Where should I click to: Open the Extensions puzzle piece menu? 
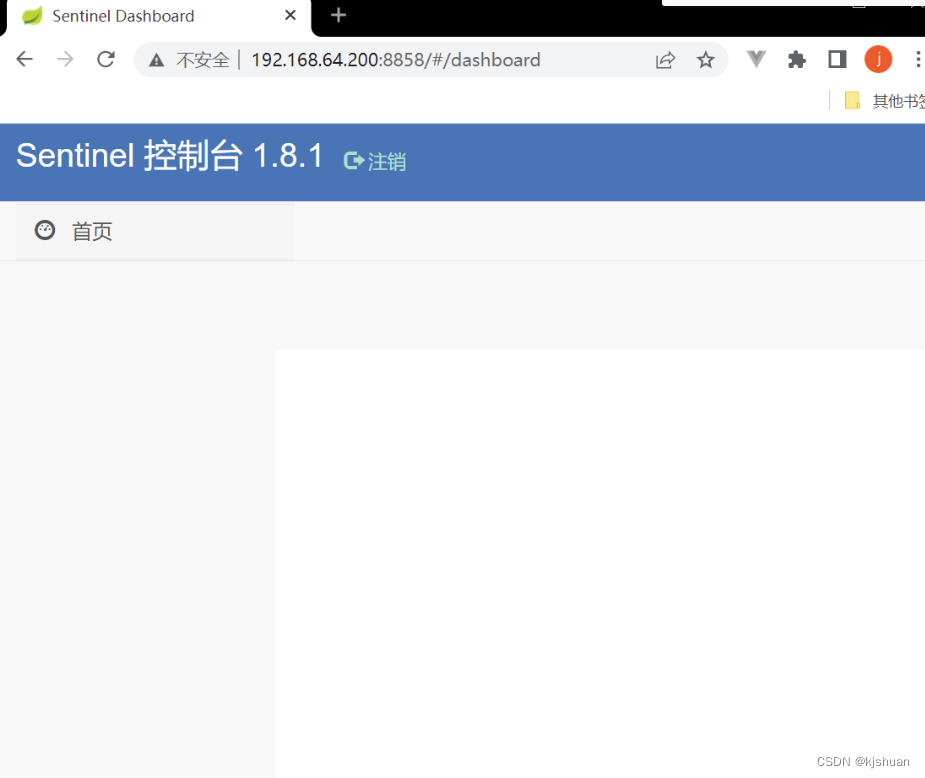797,59
